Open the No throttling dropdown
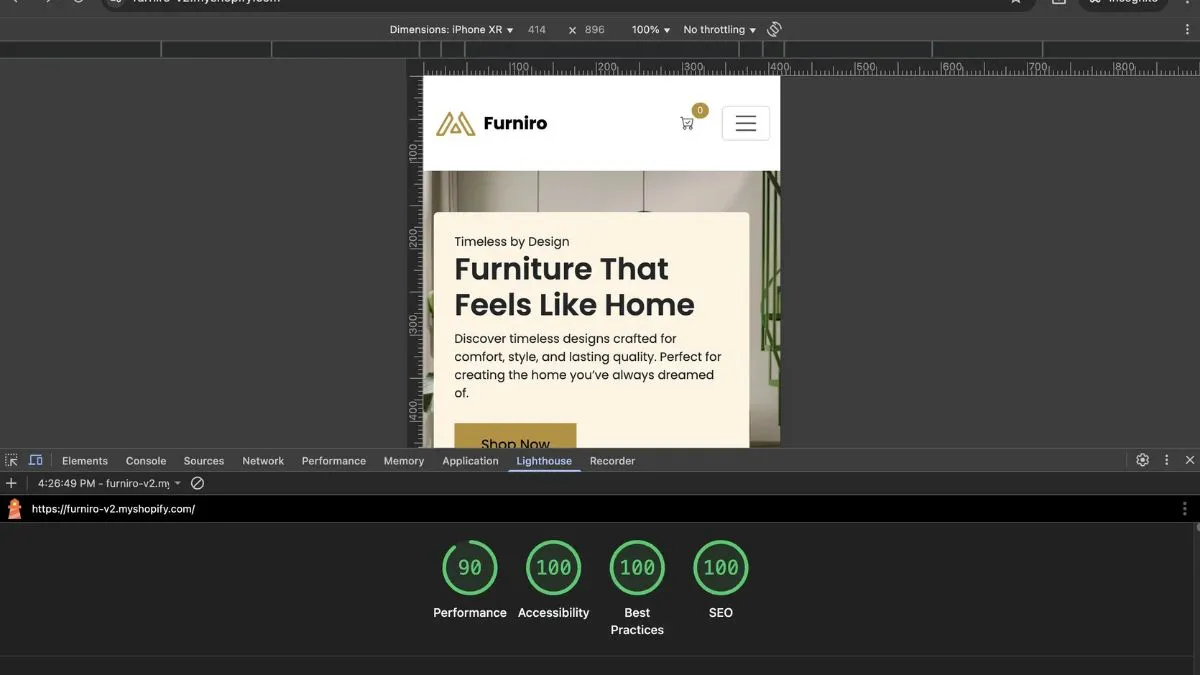The image size is (1200, 675). point(718,29)
